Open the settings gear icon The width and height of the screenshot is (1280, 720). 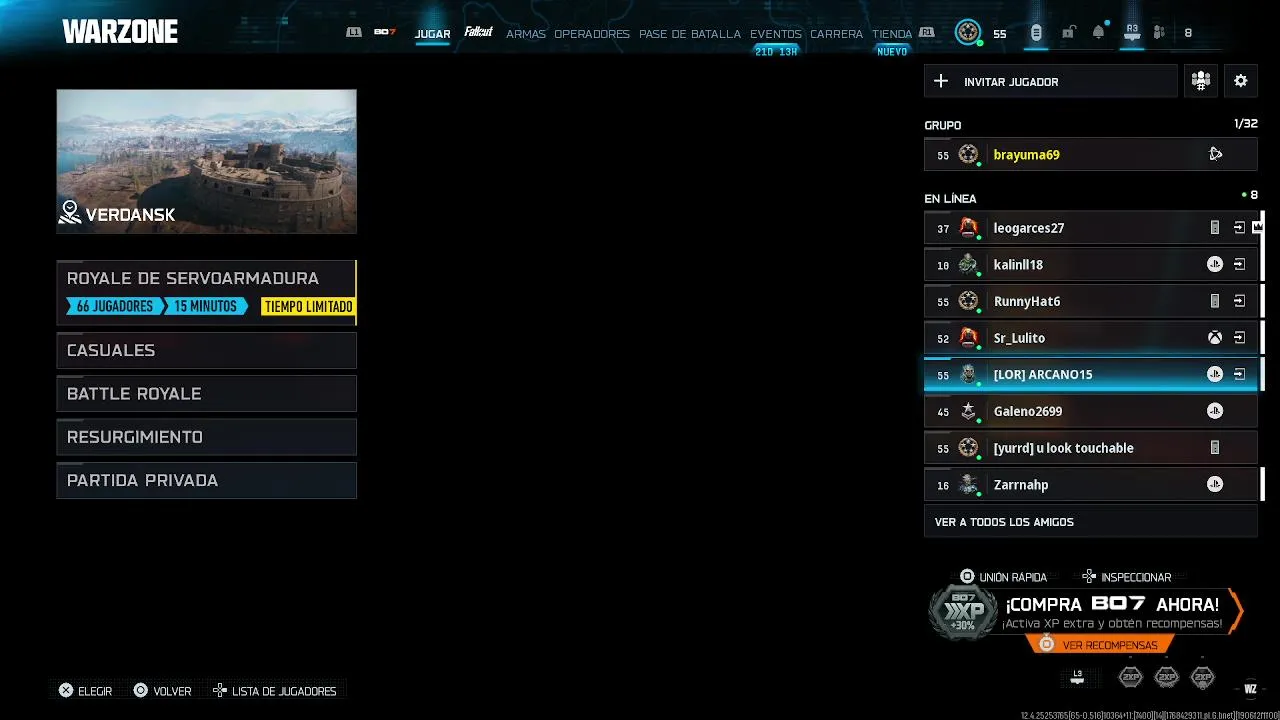tap(1241, 81)
